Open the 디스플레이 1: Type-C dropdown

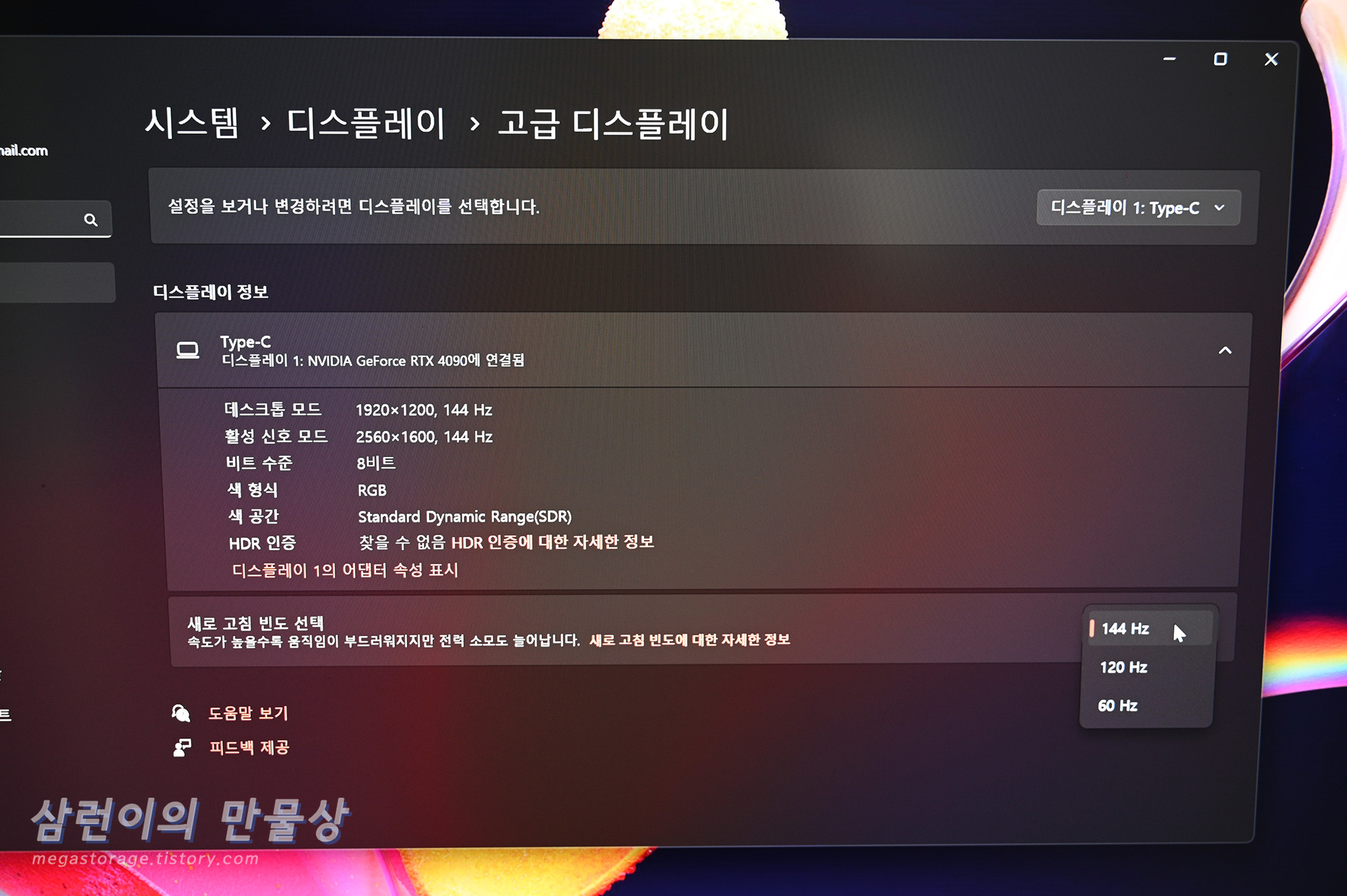[x=1138, y=208]
